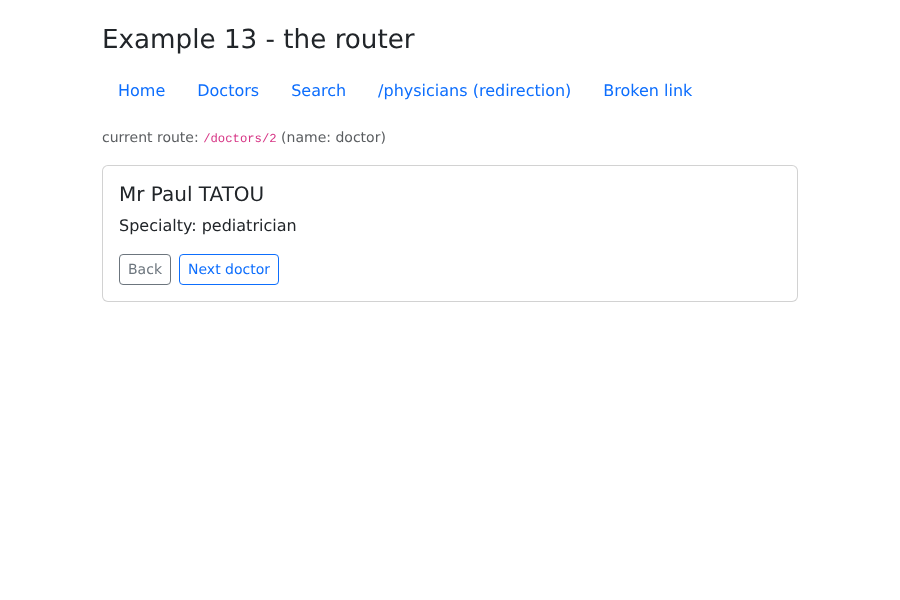Click the word 'pediatrician' in the card
Screen dimensions: 900x600
pyautogui.click(x=249, y=226)
